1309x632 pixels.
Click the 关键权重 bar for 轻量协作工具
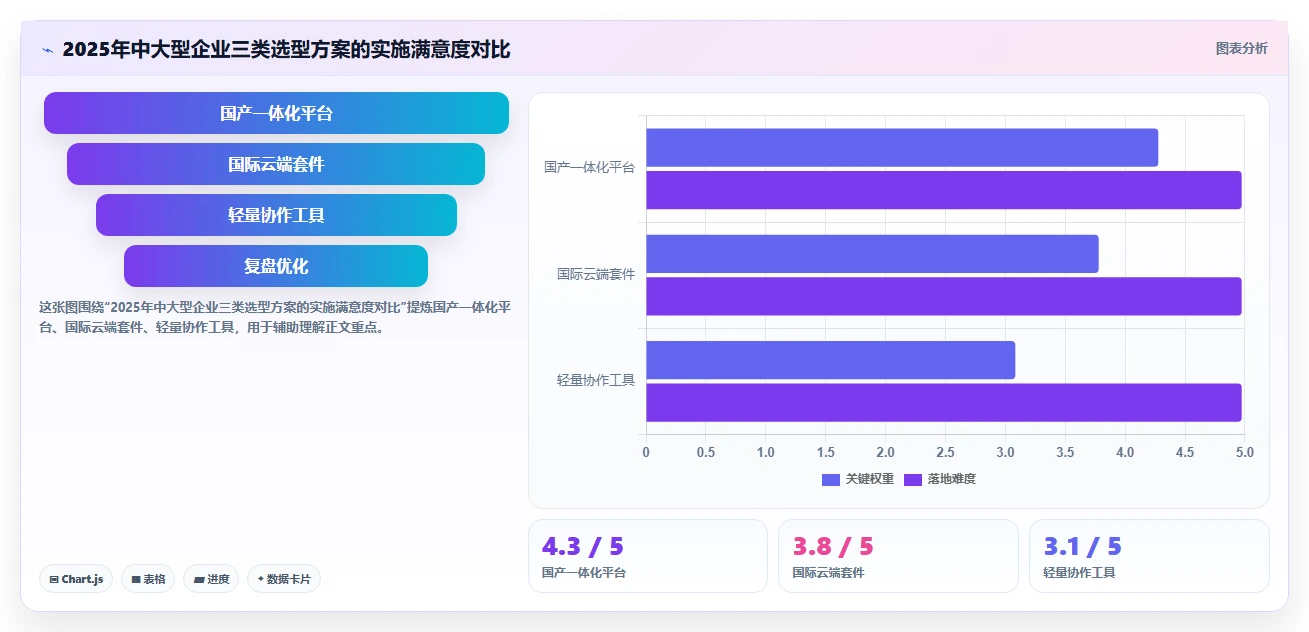831,360
